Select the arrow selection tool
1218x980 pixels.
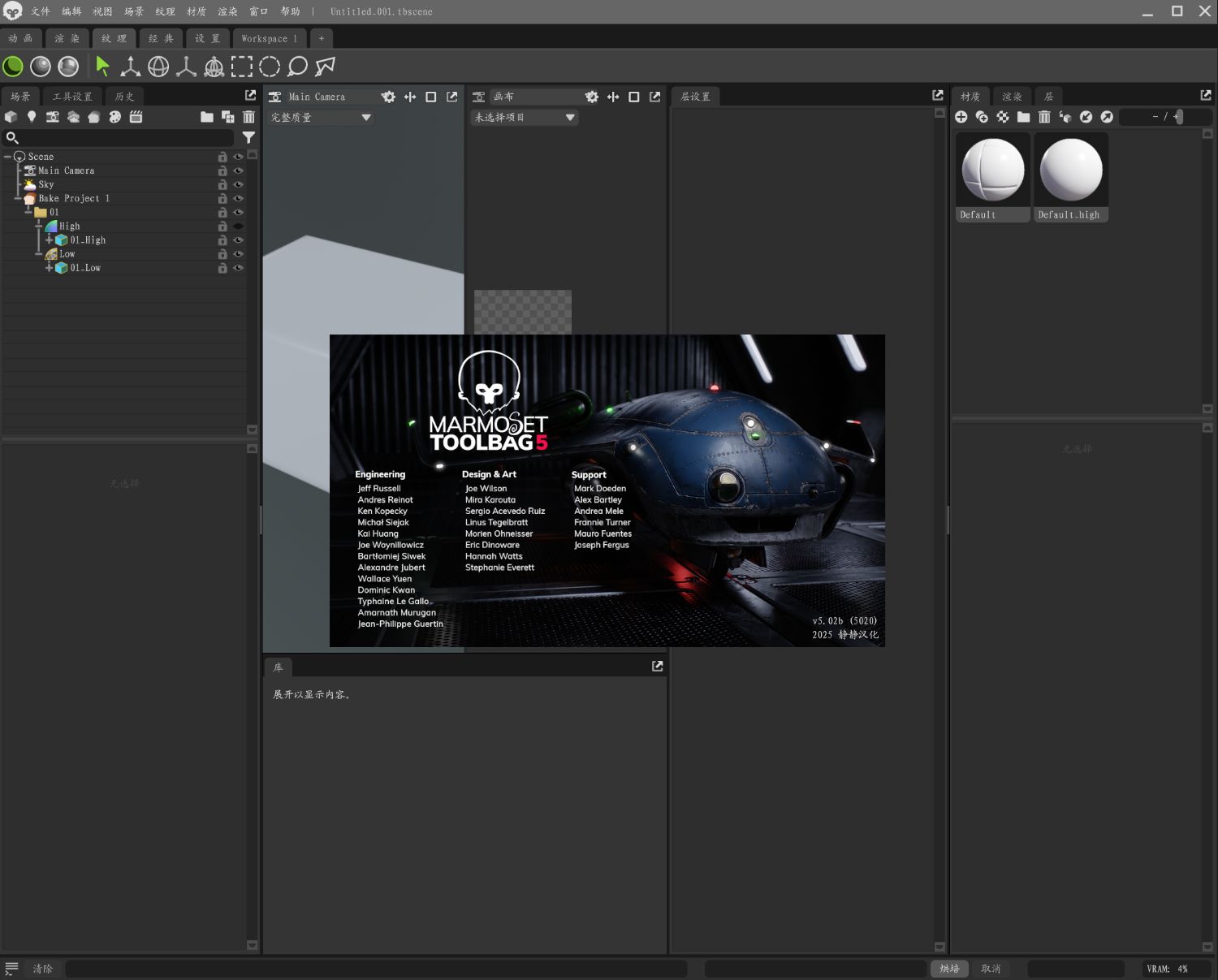102,67
